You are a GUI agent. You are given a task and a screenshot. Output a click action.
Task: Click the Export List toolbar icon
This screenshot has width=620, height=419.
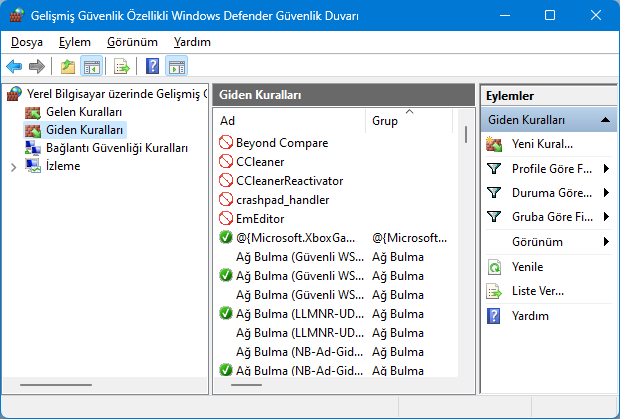(x=121, y=66)
